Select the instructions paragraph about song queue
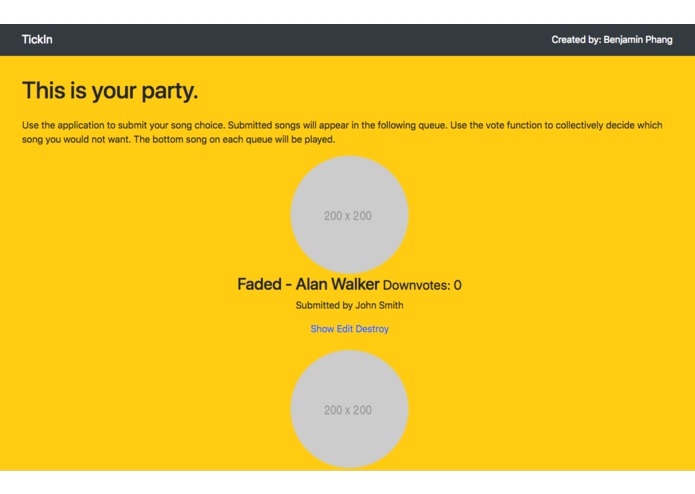695x494 pixels. click(x=342, y=132)
